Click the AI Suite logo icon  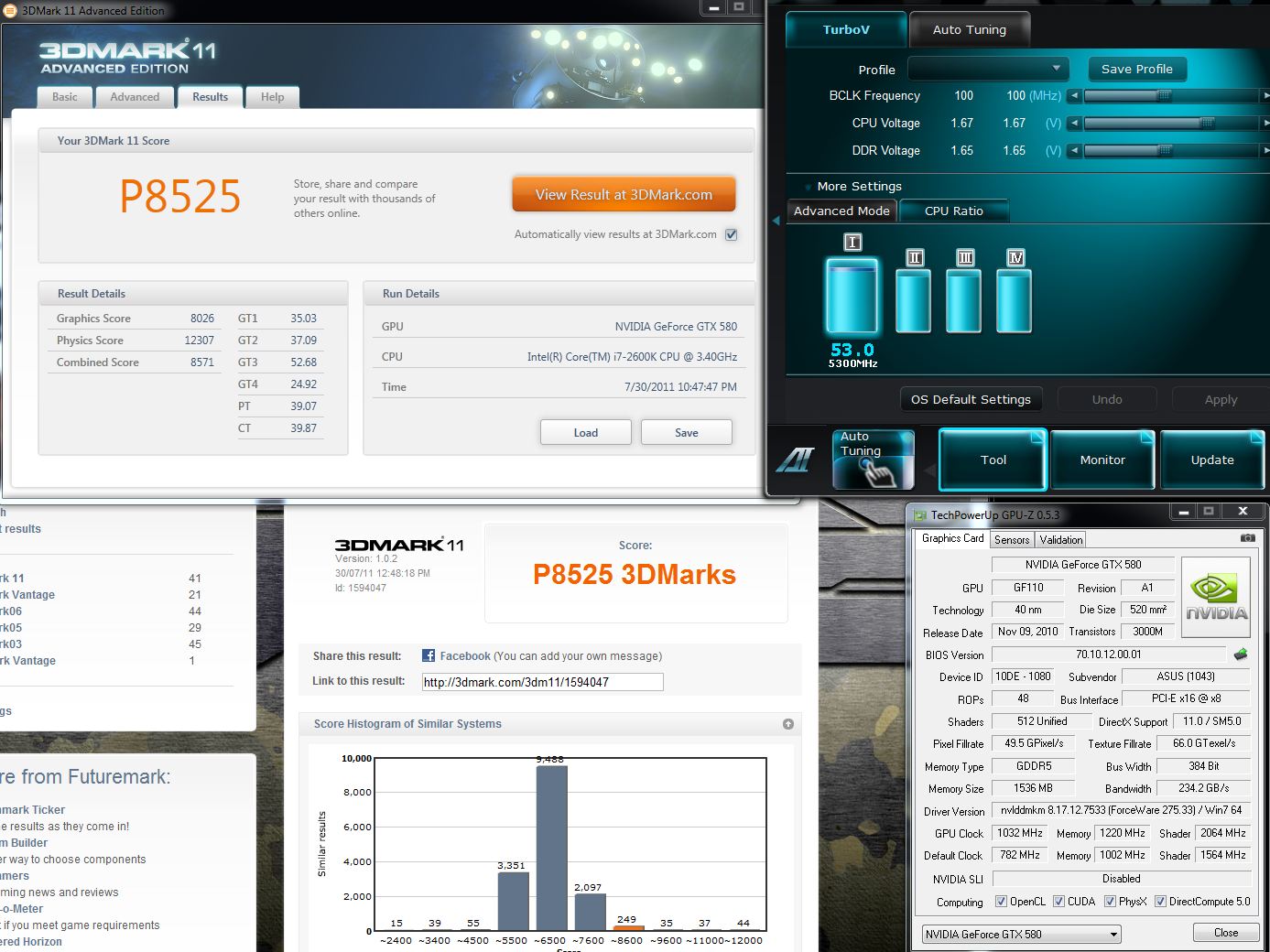pos(795,459)
